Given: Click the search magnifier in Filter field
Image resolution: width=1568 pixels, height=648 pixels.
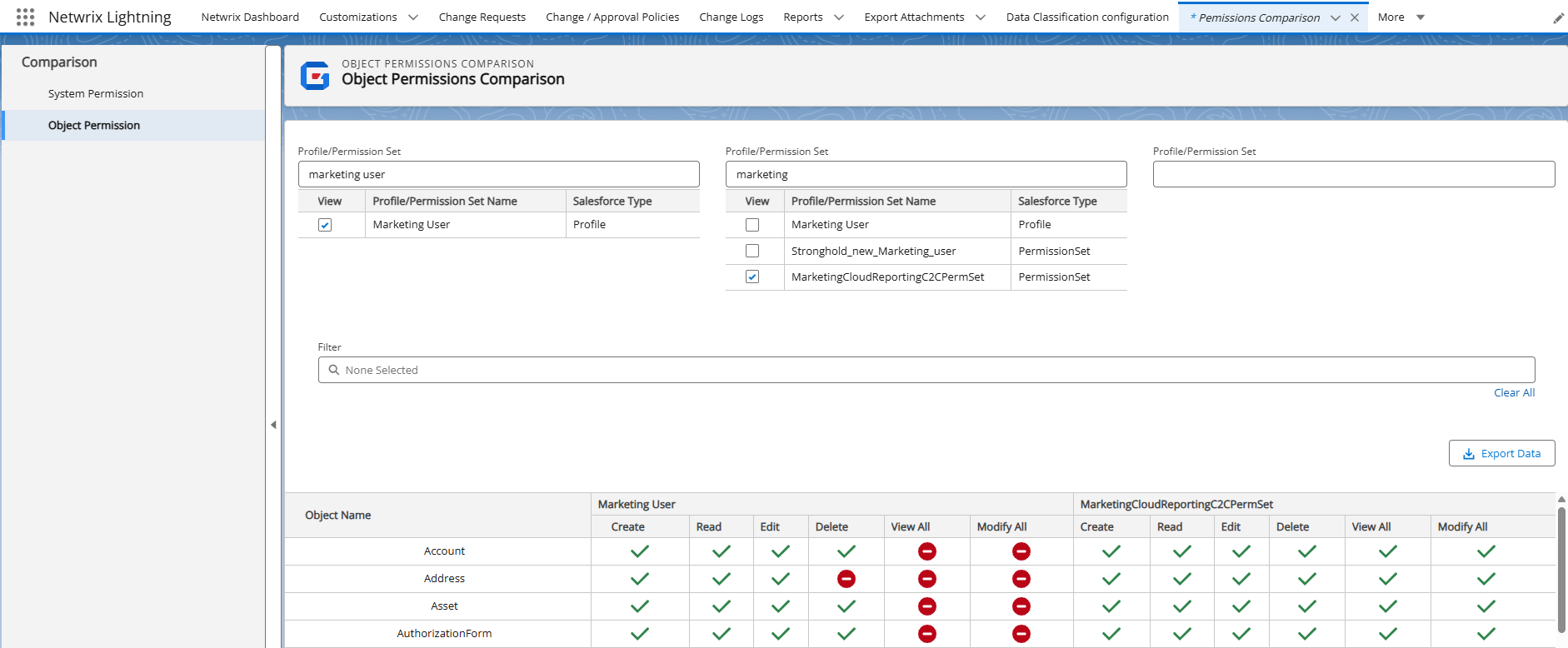Looking at the screenshot, I should pos(334,370).
